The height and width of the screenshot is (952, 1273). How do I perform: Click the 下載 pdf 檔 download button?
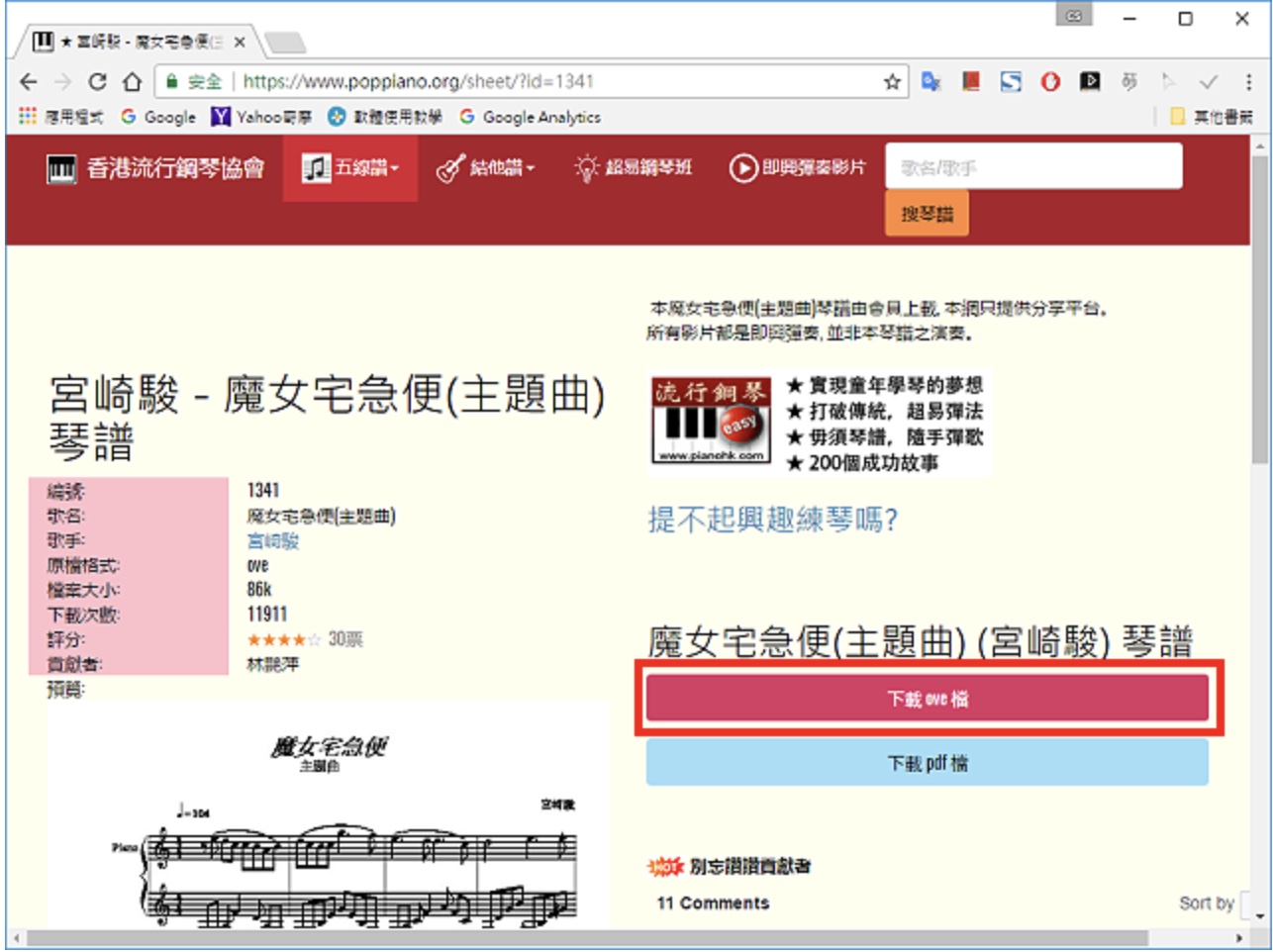pyautogui.click(x=928, y=763)
